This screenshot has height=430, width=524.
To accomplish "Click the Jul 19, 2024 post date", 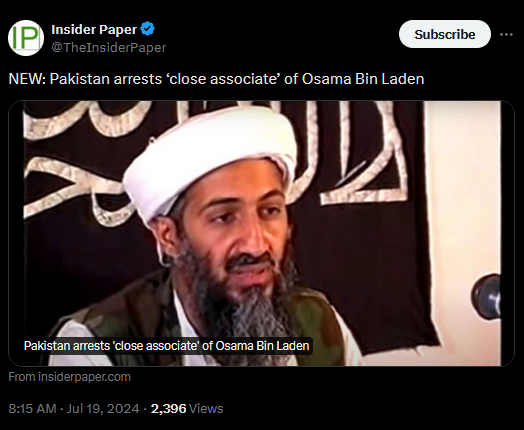I will (103, 409).
